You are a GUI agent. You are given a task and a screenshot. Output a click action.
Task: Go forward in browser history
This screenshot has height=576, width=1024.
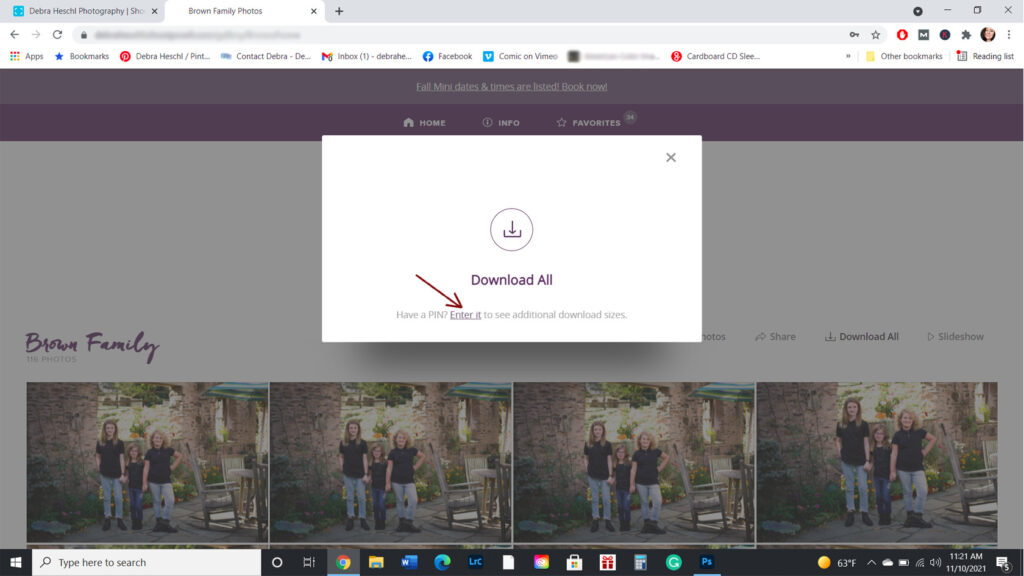[36, 35]
